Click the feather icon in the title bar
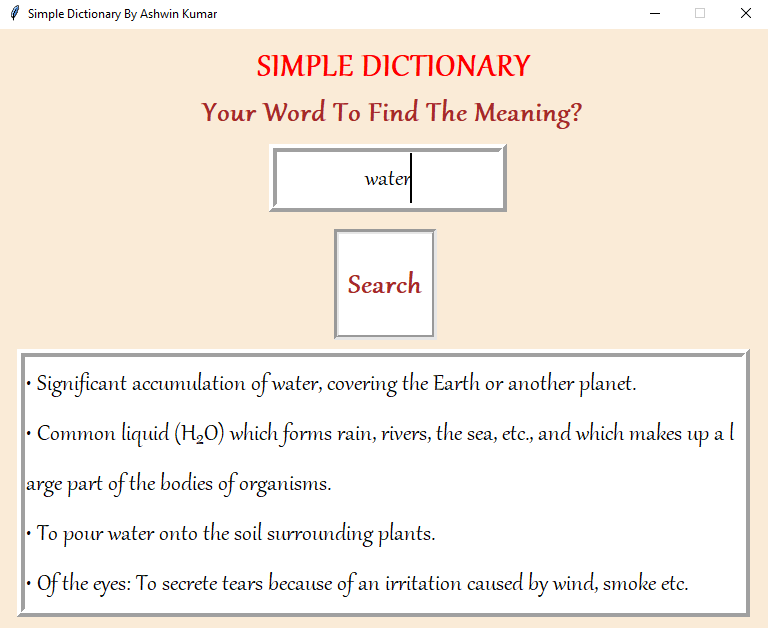The image size is (768, 628). [15, 13]
